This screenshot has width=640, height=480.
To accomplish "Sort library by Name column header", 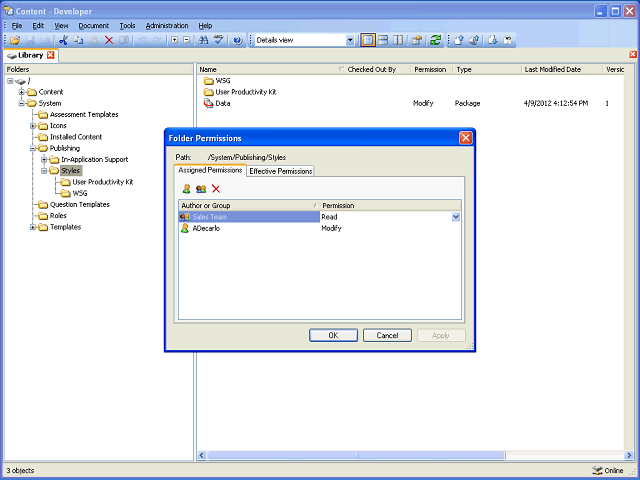I will (271, 69).
